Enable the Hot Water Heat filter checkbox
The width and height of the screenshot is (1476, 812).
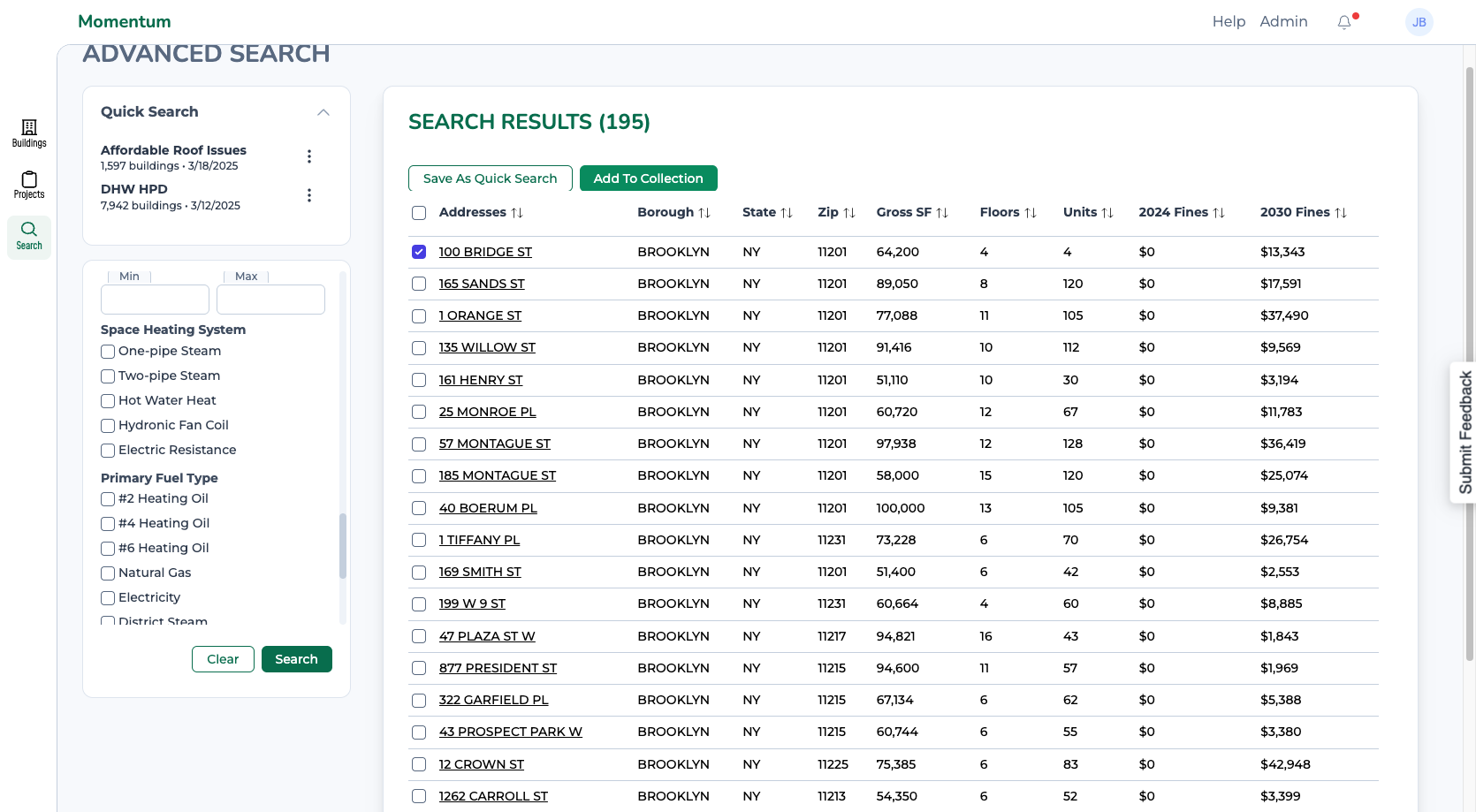pos(108,401)
